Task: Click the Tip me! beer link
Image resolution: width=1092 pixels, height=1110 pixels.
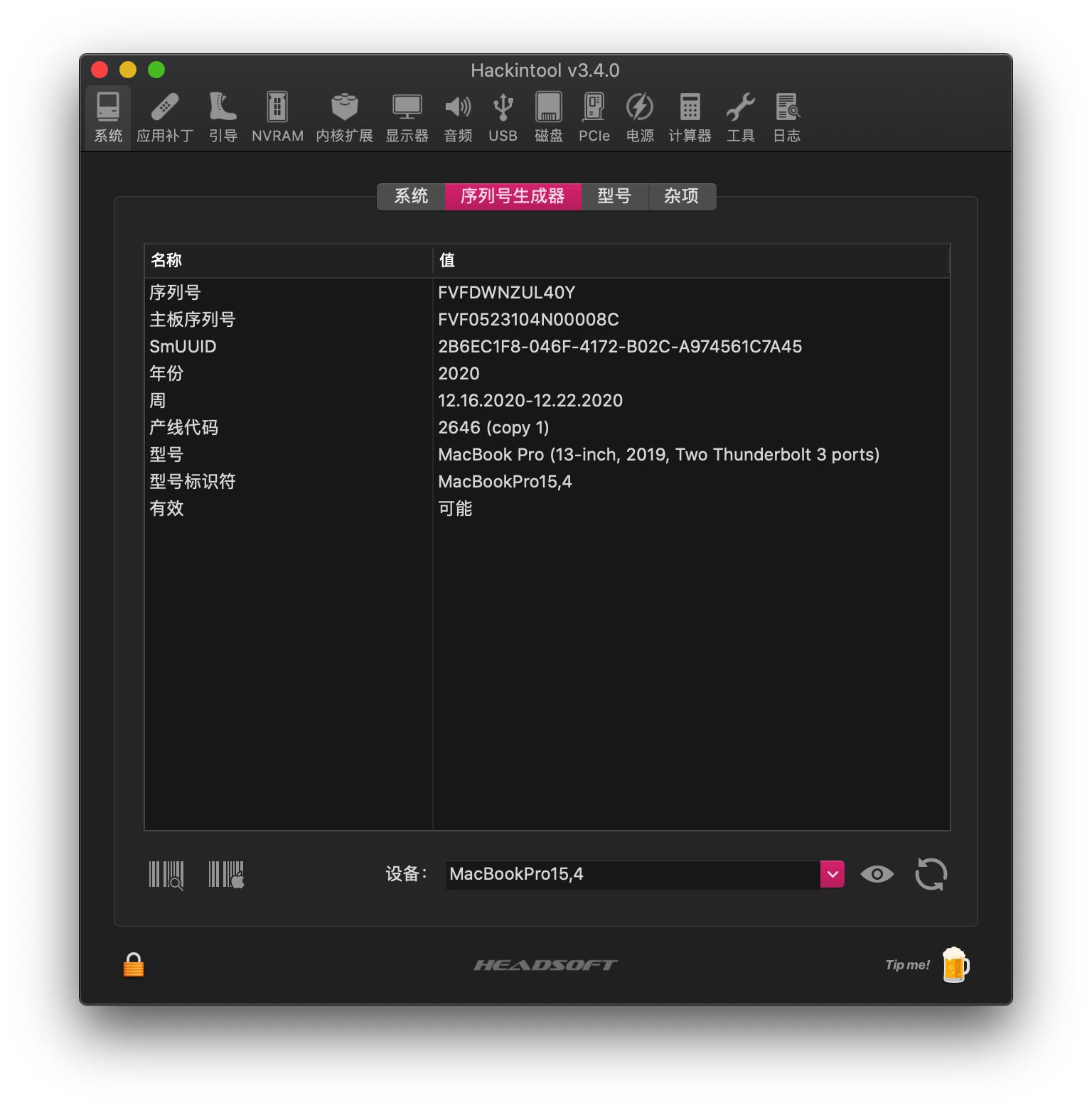Action: point(927,964)
